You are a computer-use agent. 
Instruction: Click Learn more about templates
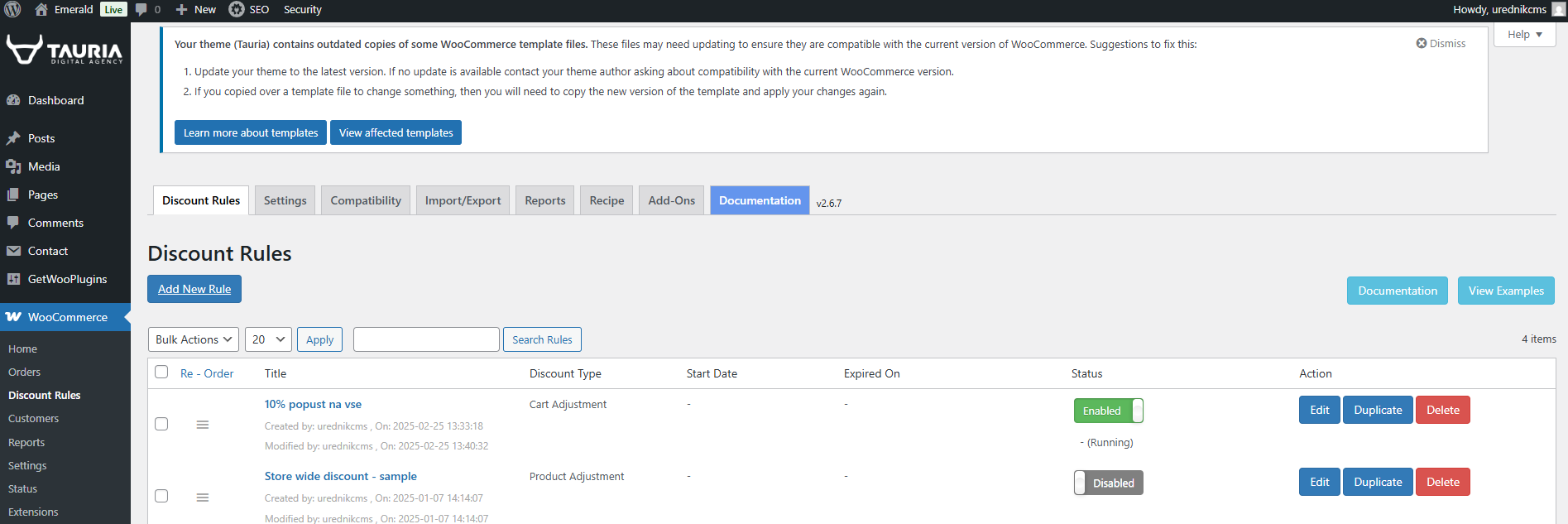(251, 132)
